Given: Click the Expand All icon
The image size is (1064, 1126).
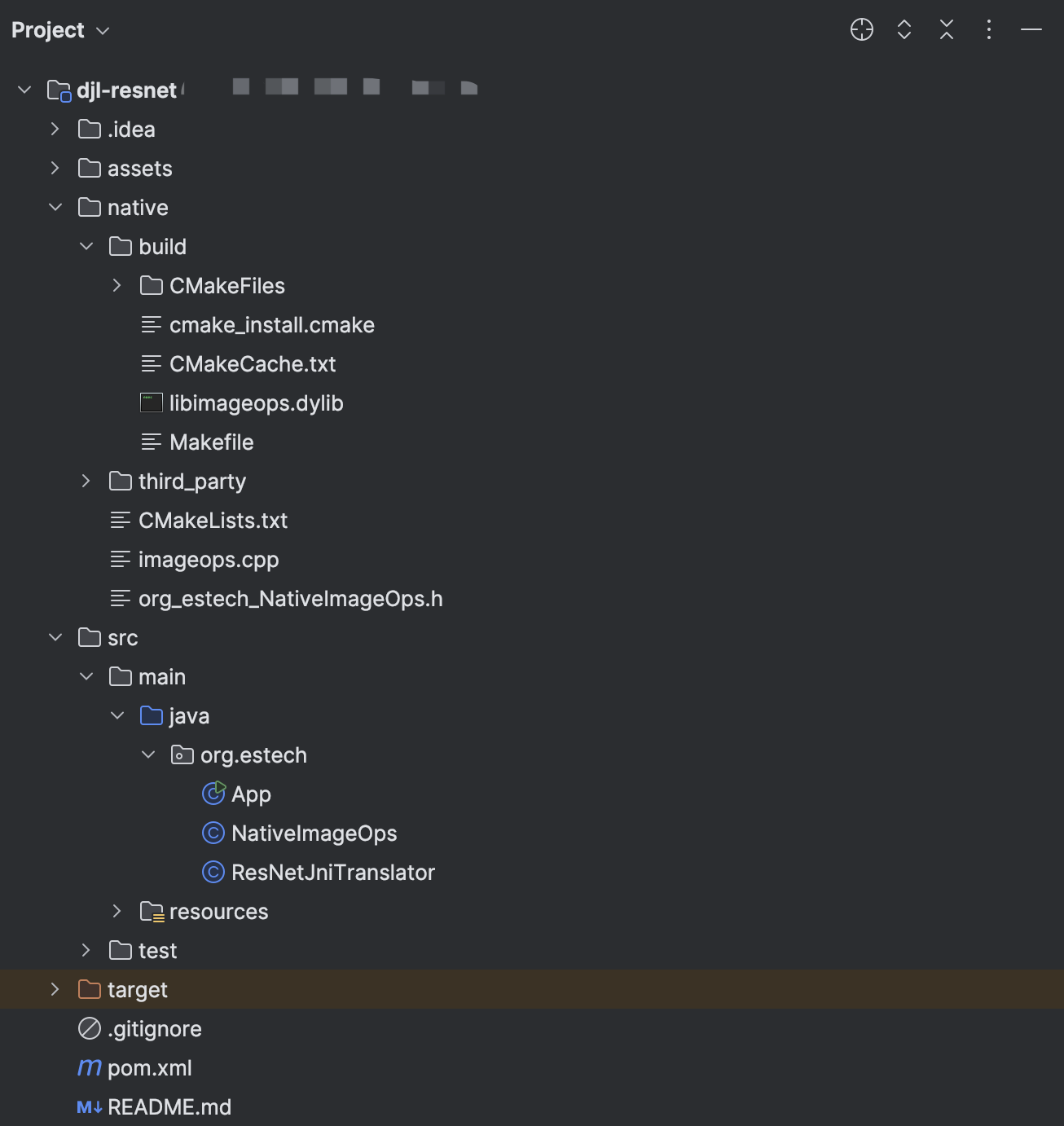Looking at the screenshot, I should [x=904, y=30].
